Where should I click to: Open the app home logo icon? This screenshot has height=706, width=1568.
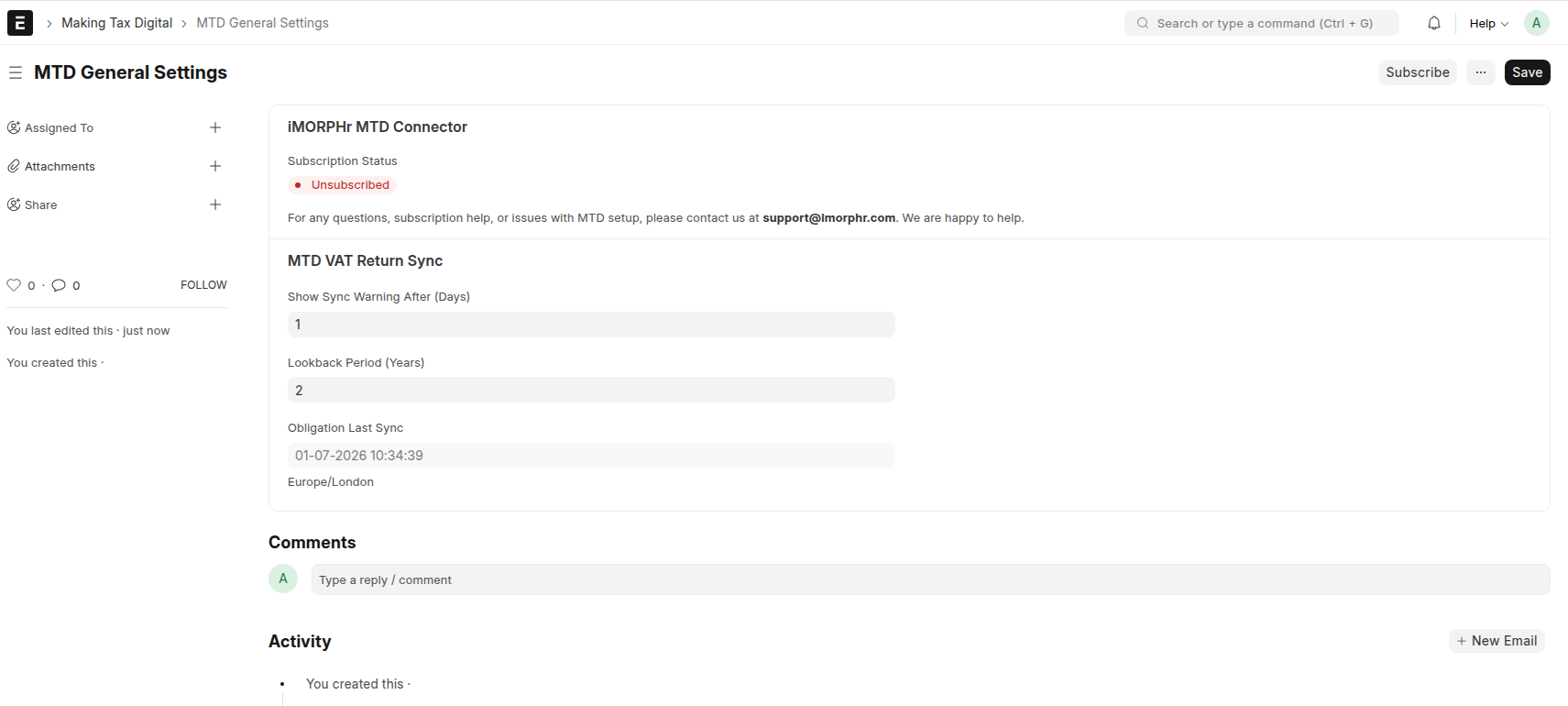(20, 23)
